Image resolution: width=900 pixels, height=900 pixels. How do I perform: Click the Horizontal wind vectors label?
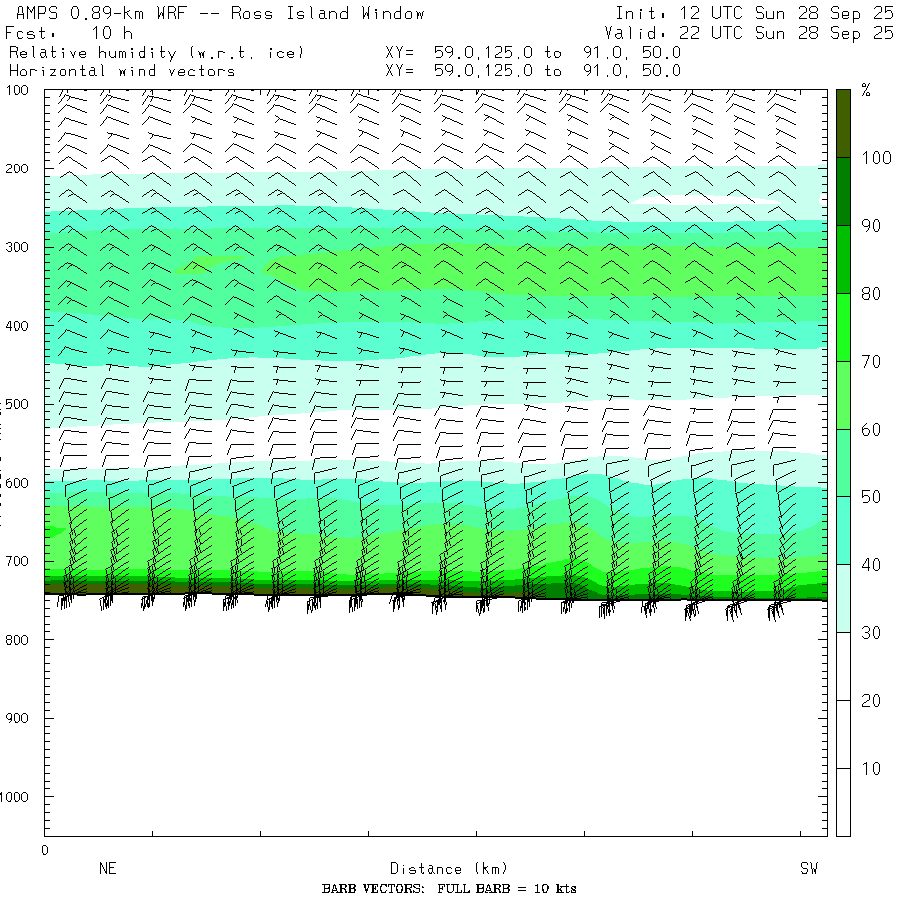(122, 71)
